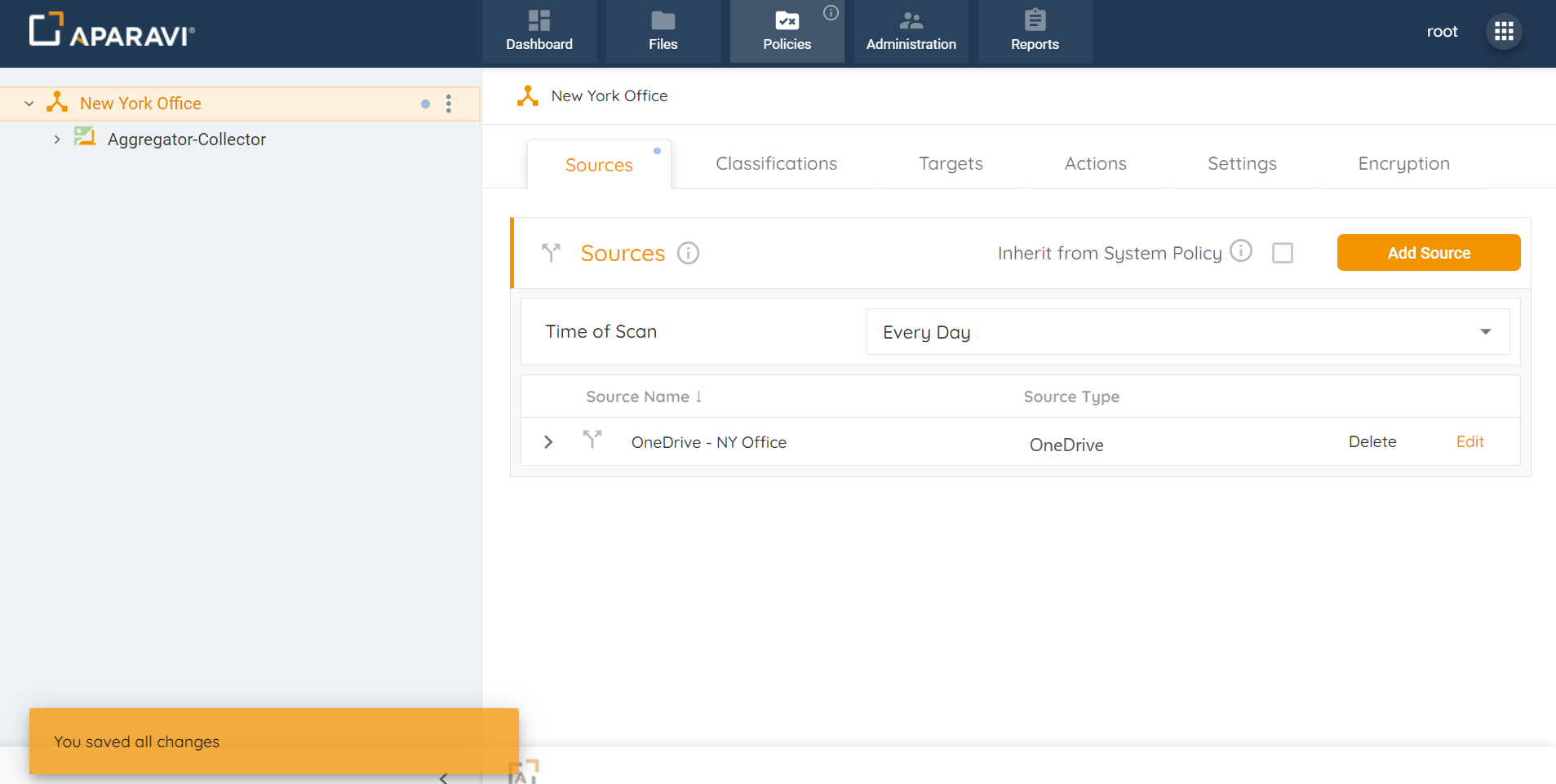This screenshot has width=1556, height=784.
Task: Switch to the Classifications tab
Action: coord(776,164)
